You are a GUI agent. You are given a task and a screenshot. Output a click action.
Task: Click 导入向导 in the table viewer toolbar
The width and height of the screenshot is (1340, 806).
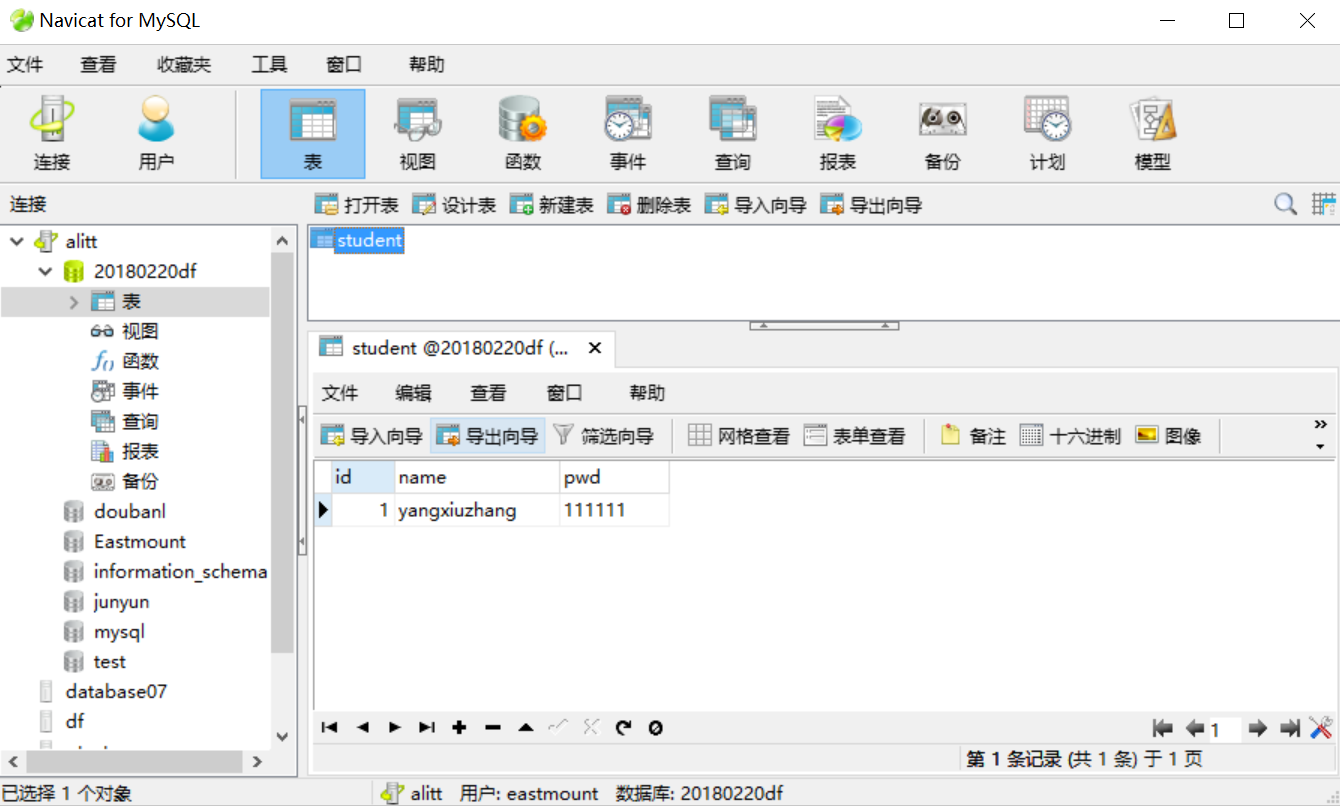click(371, 436)
